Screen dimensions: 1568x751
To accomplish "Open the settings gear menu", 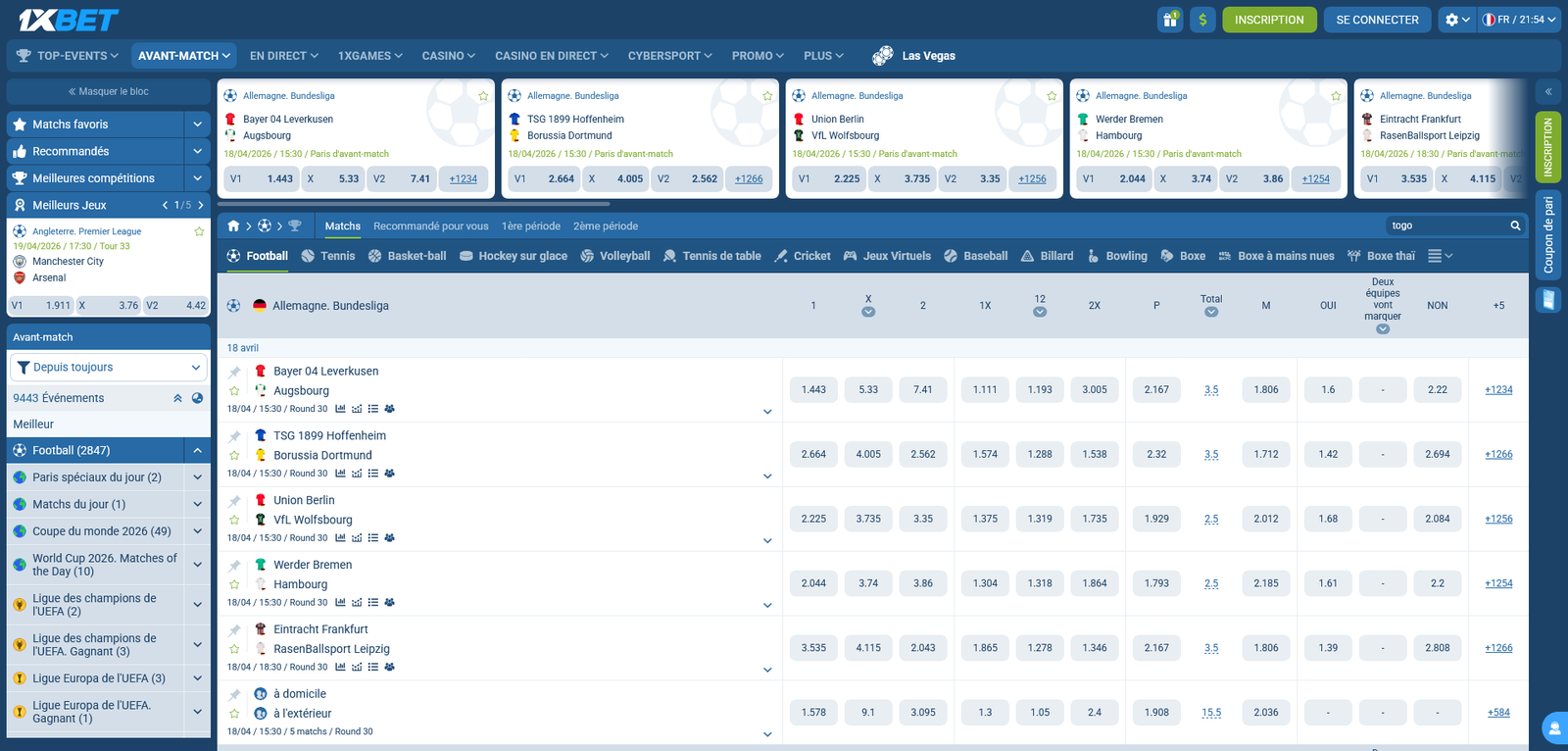I will coord(1457,20).
